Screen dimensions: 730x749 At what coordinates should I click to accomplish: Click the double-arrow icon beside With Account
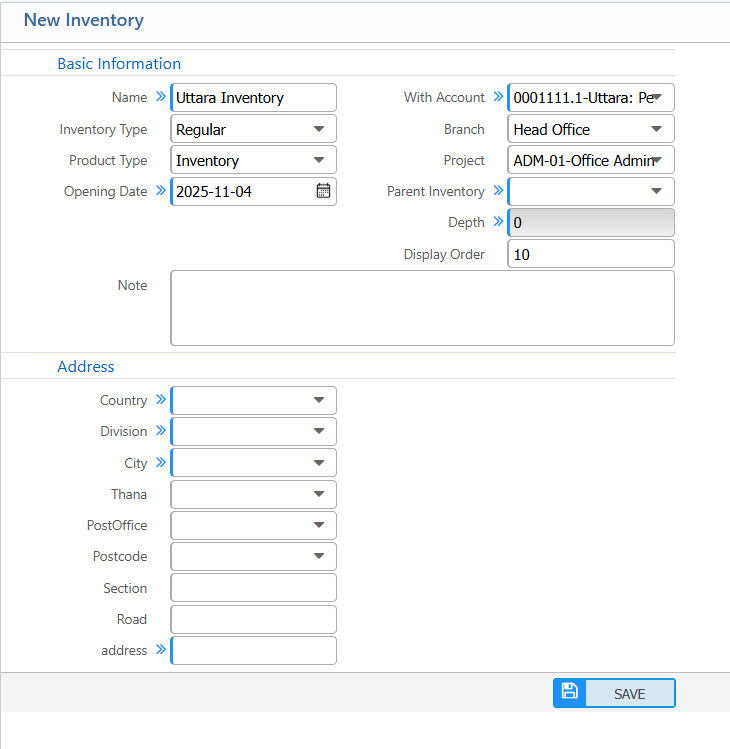click(497, 97)
